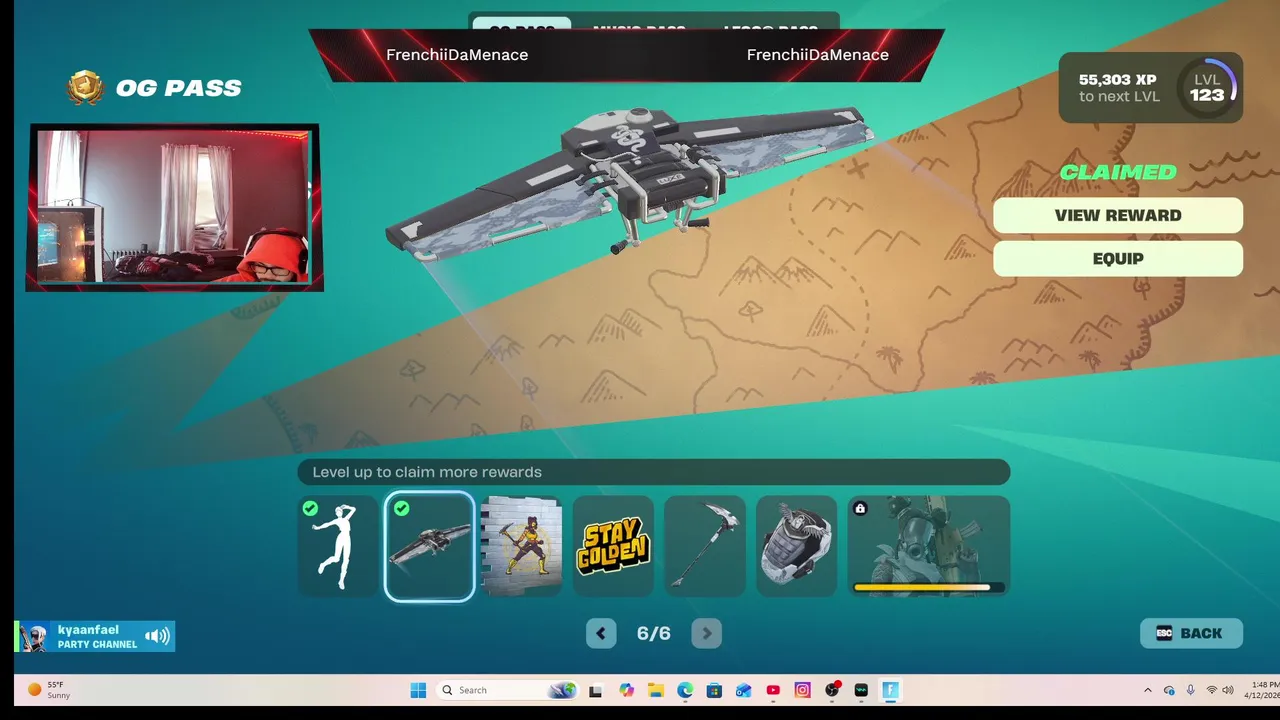This screenshot has height=720, width=1280.
Task: Click the kyaanfael party channel name
Action: click(88, 630)
